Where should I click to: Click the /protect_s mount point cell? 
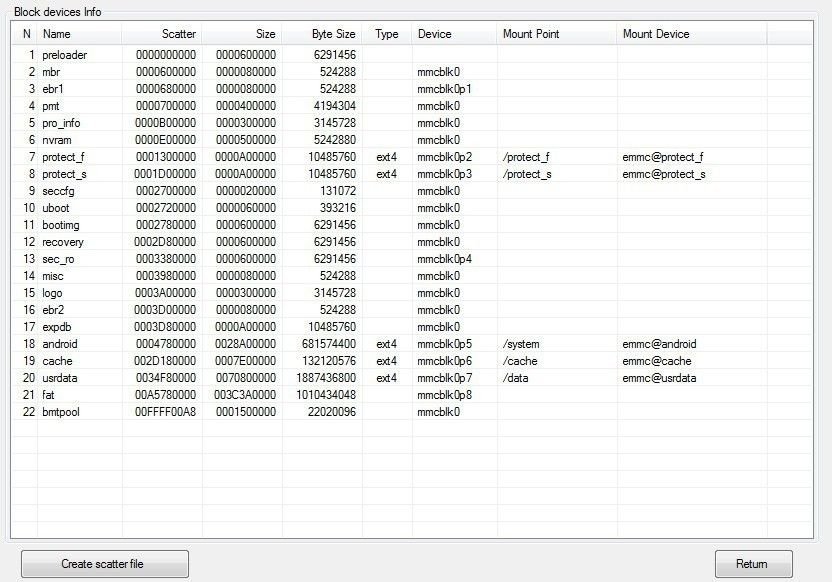pyautogui.click(x=527, y=174)
